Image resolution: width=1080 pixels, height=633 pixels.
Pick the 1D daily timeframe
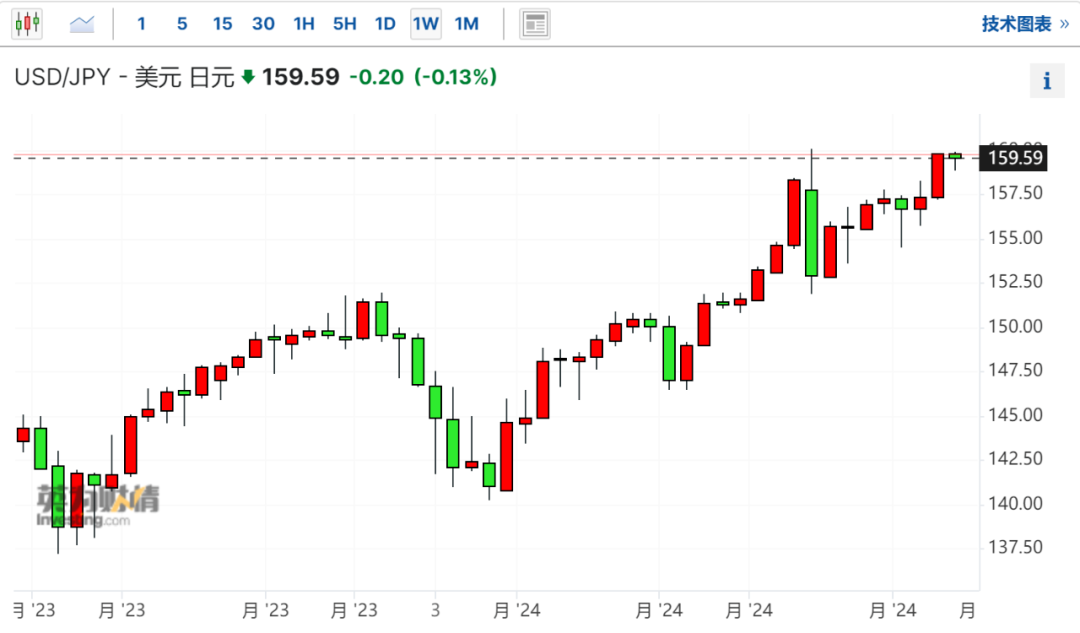(385, 24)
